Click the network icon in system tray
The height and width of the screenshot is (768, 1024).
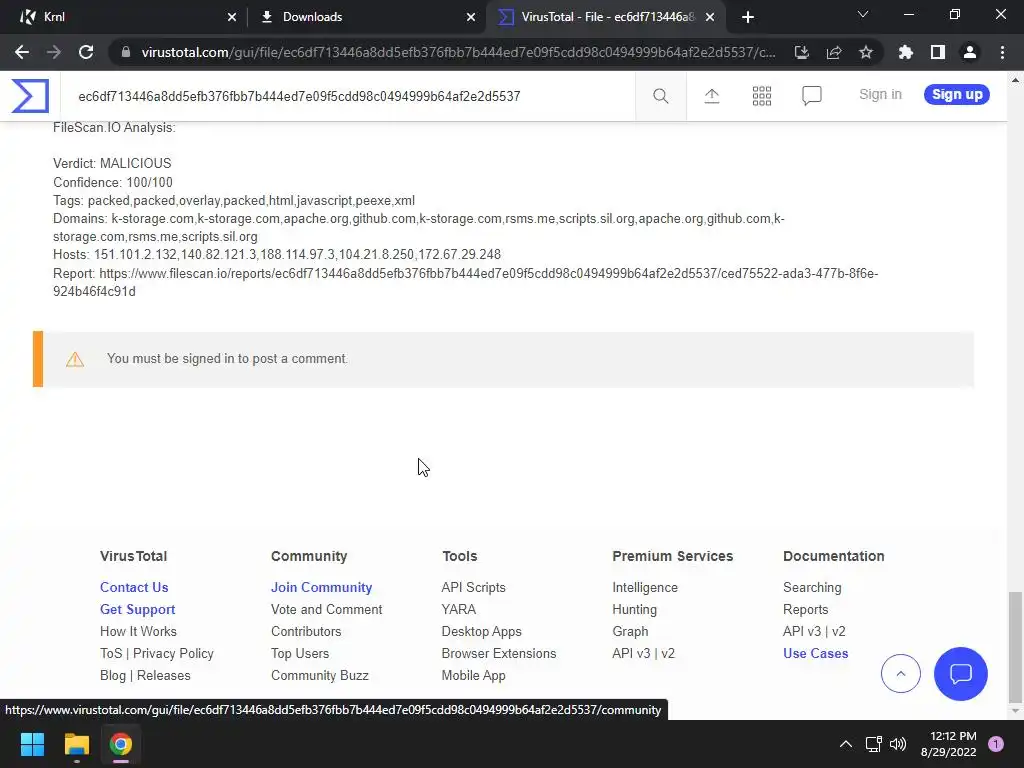874,744
